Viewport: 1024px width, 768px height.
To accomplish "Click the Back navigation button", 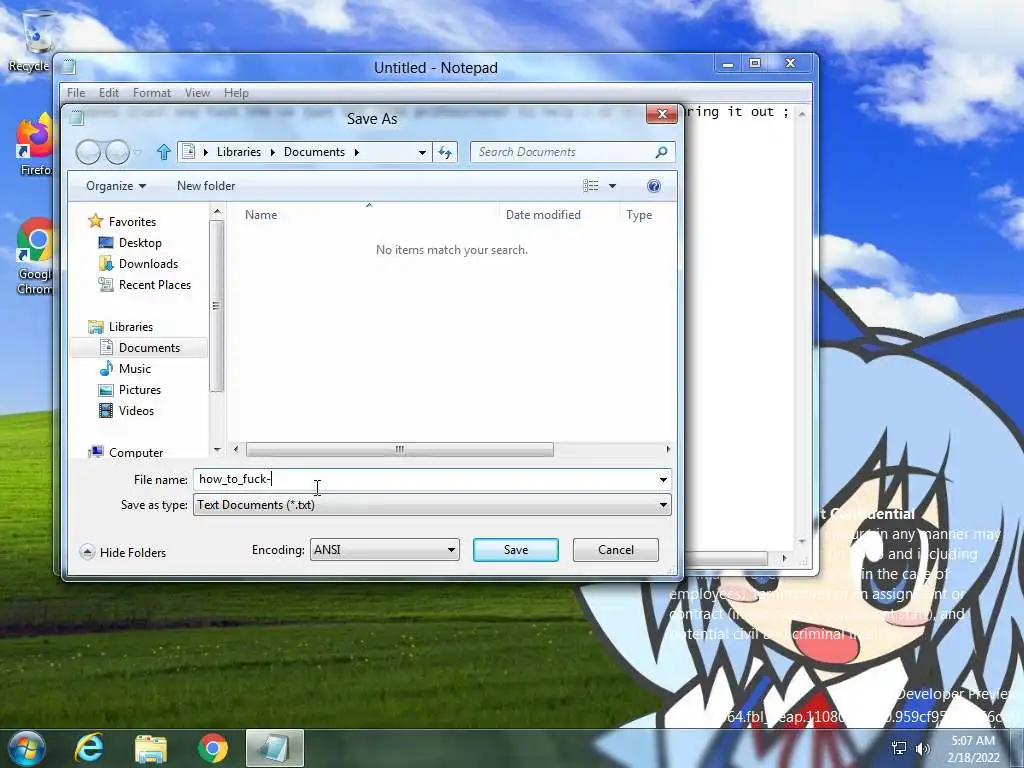I will click(x=88, y=152).
